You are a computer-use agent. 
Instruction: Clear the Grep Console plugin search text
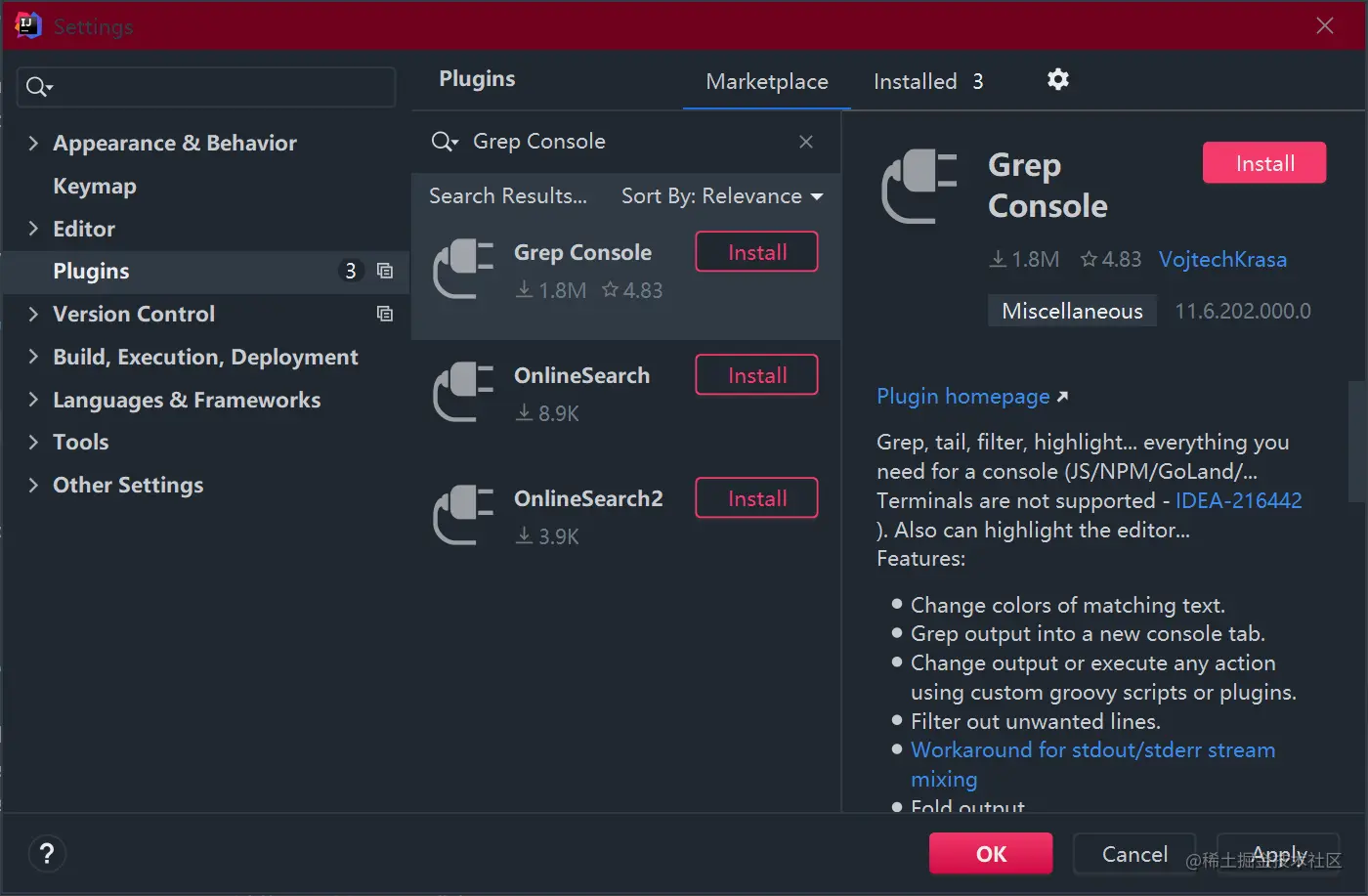[x=806, y=142]
